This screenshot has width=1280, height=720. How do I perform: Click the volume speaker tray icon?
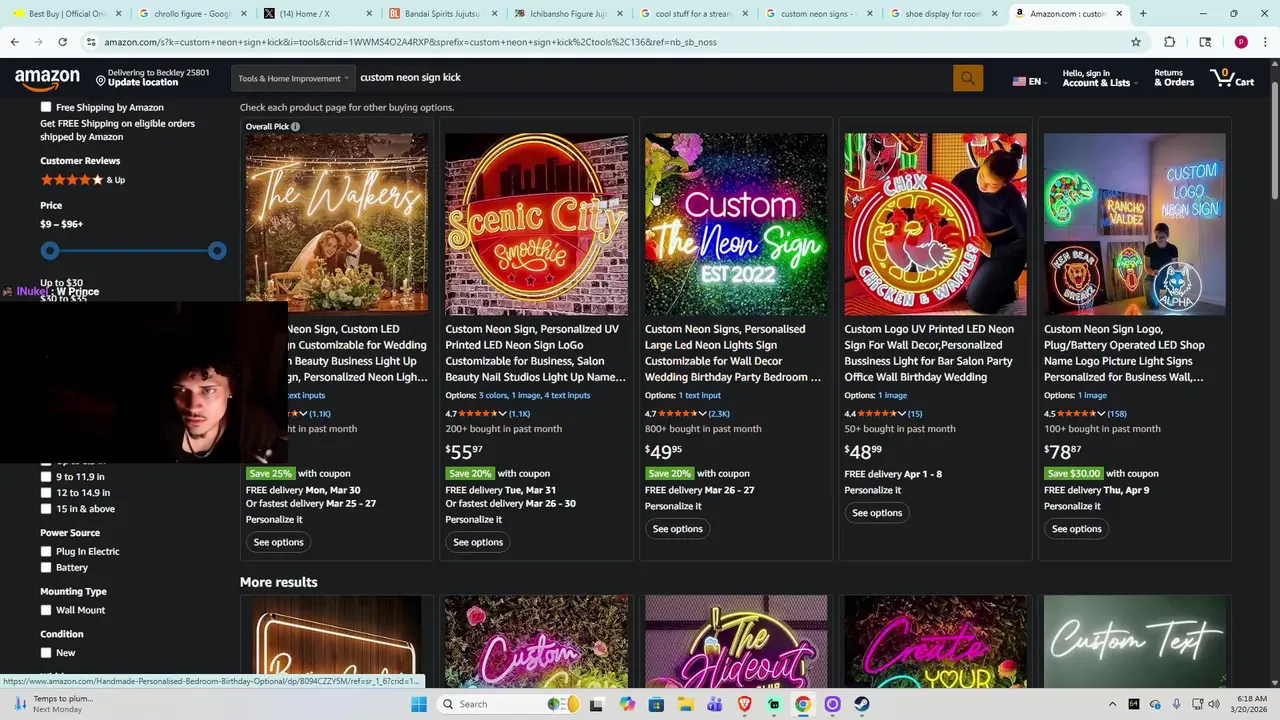coord(1216,704)
